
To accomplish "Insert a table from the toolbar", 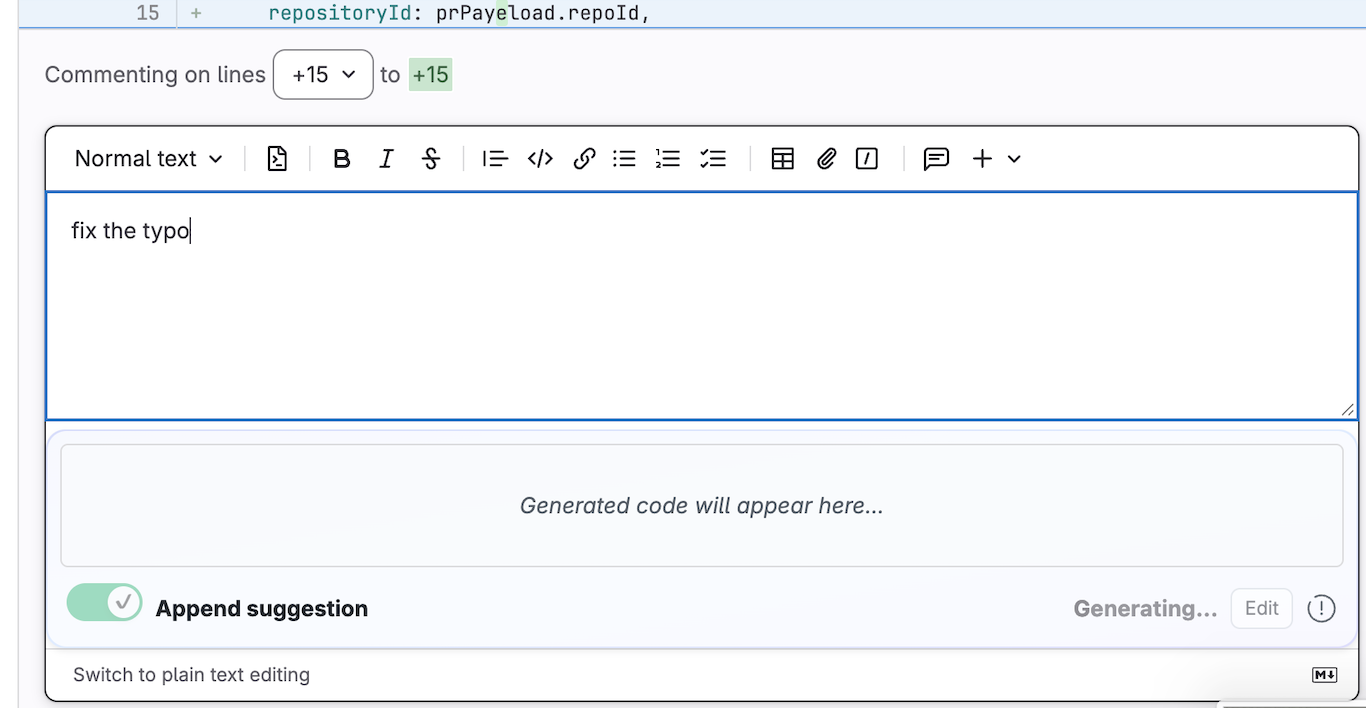I will 782,159.
